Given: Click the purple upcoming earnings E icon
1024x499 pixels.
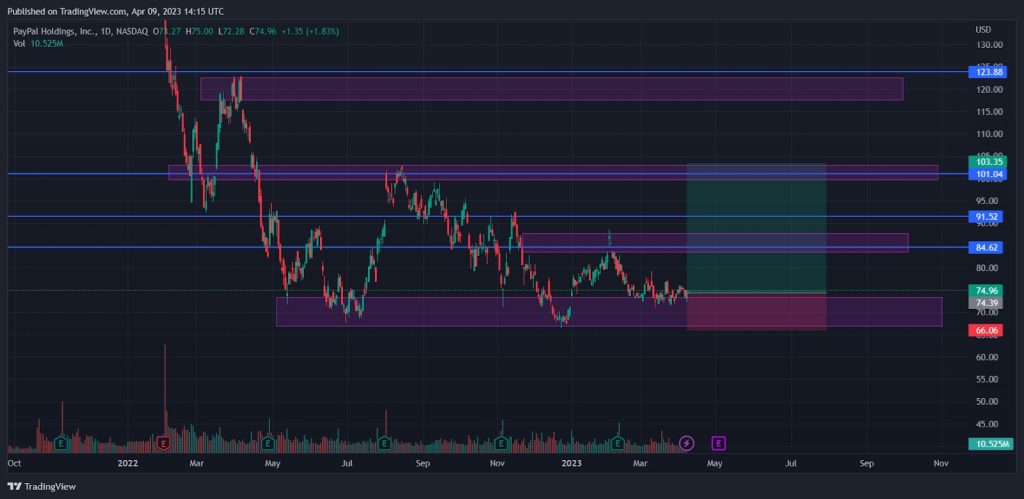Looking at the screenshot, I should pos(718,443).
